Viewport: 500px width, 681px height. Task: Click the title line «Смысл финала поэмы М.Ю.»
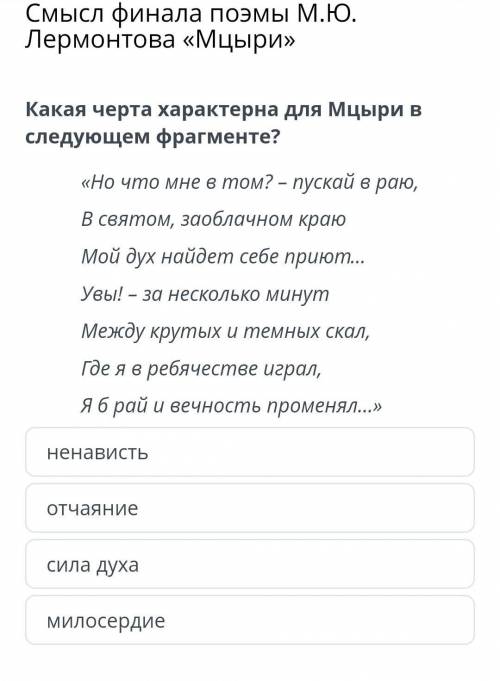190,14
